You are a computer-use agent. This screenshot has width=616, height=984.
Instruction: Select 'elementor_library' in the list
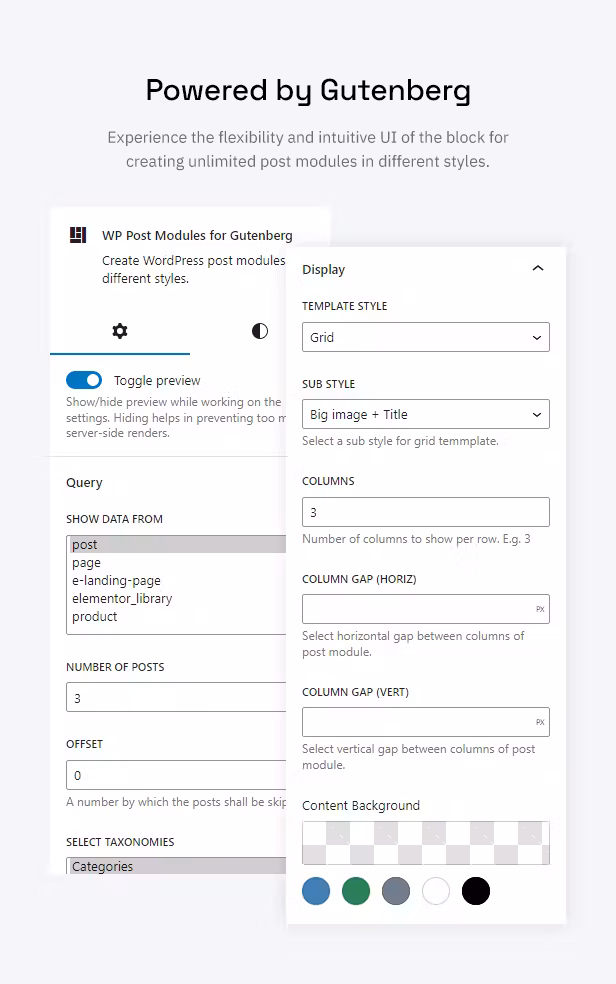[x=177, y=598]
